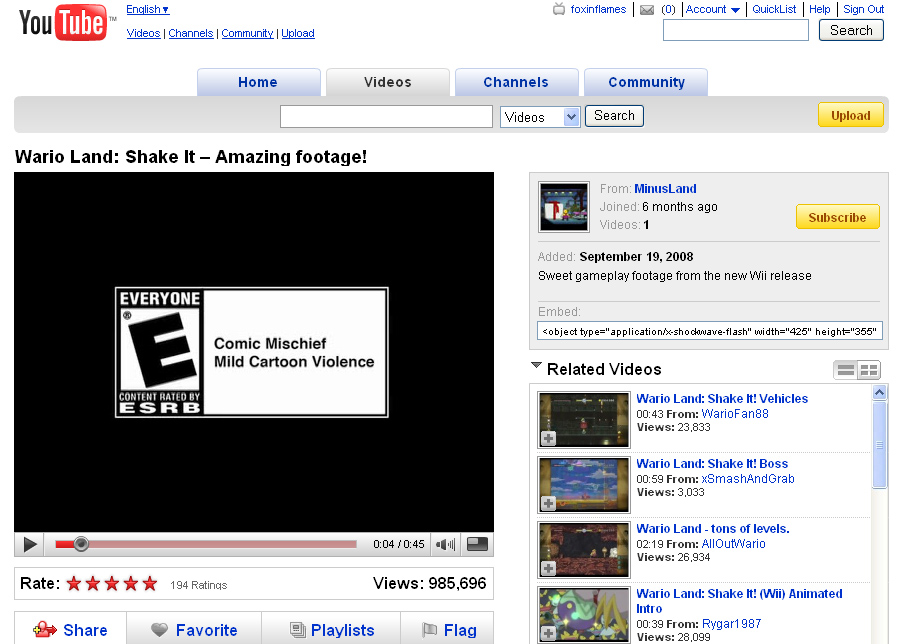Switch related videos to list view
The width and height of the screenshot is (904, 644).
click(846, 370)
